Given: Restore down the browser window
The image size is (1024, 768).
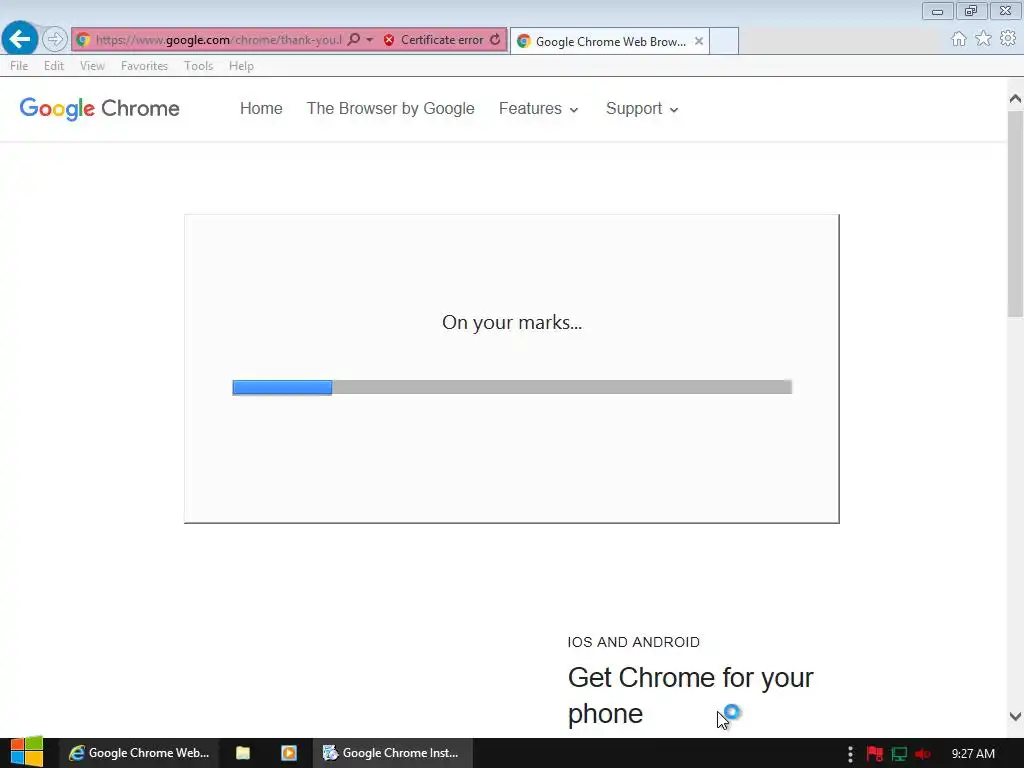Looking at the screenshot, I should 971,11.
